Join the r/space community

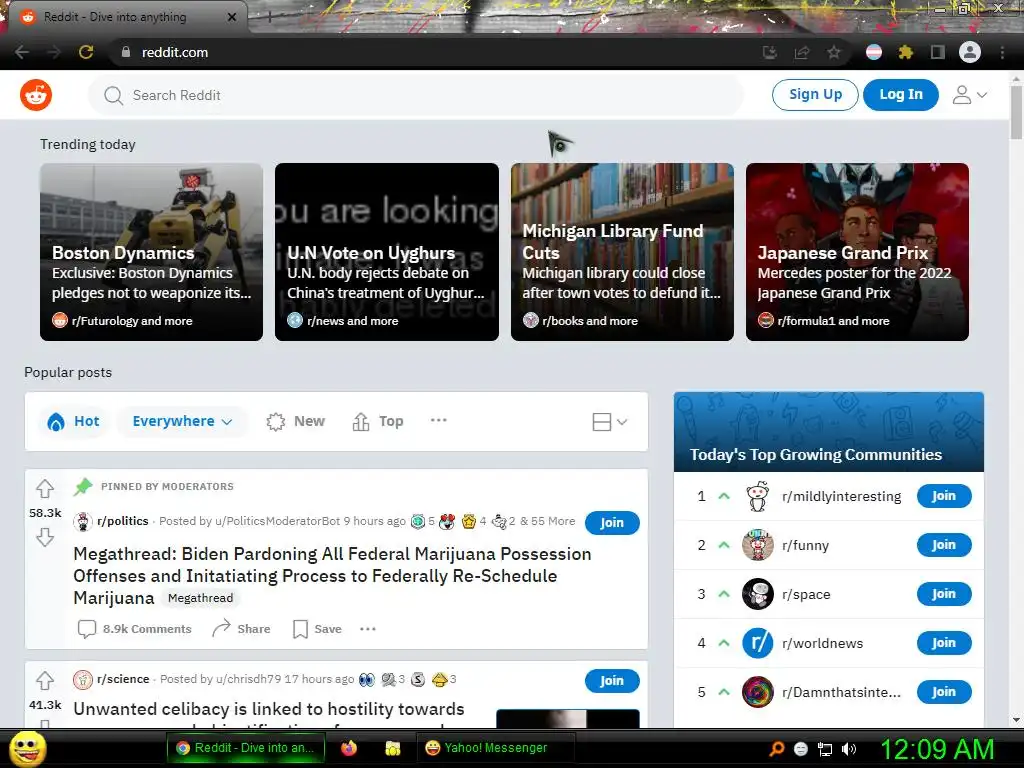[944, 594]
